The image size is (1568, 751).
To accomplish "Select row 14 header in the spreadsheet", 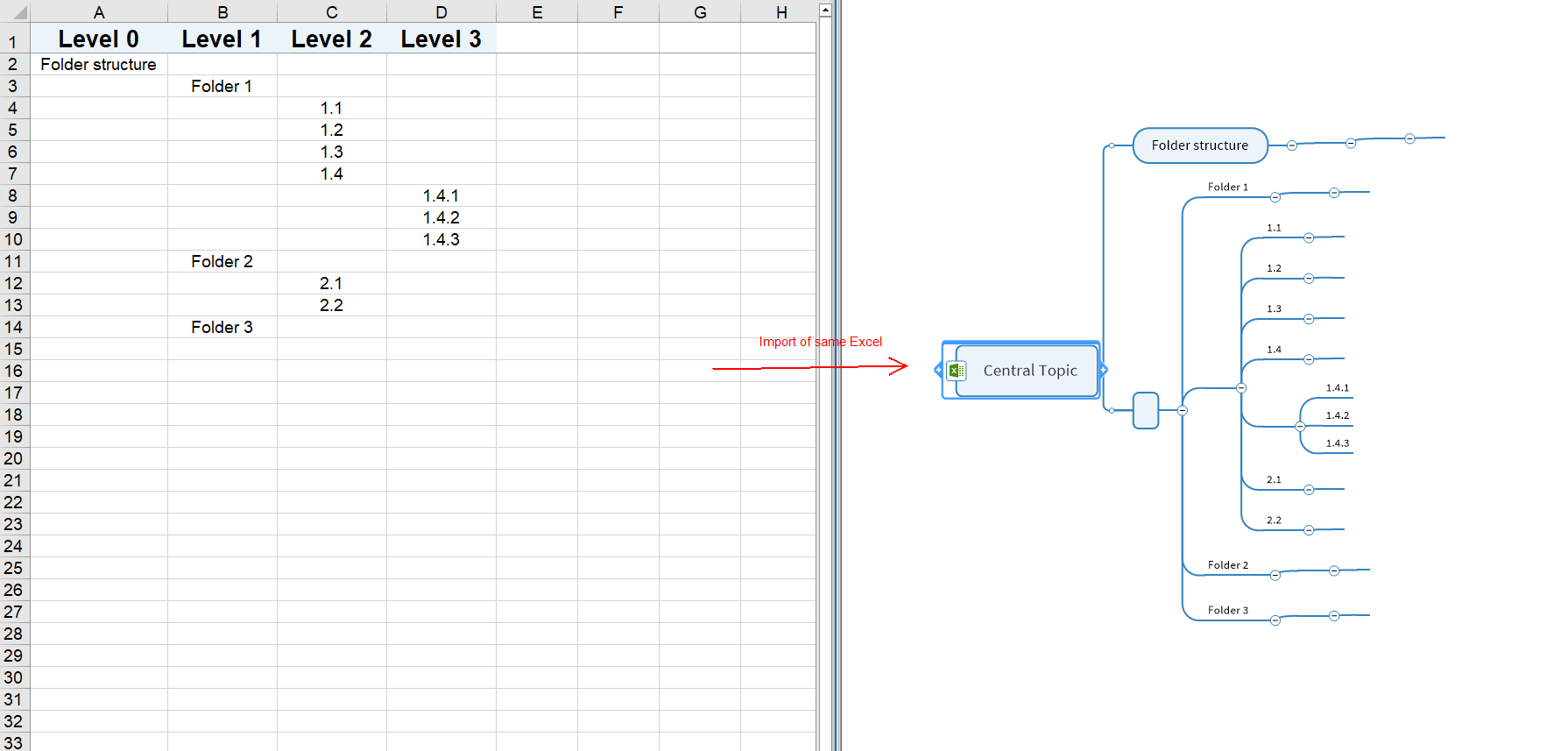I will coord(15,327).
